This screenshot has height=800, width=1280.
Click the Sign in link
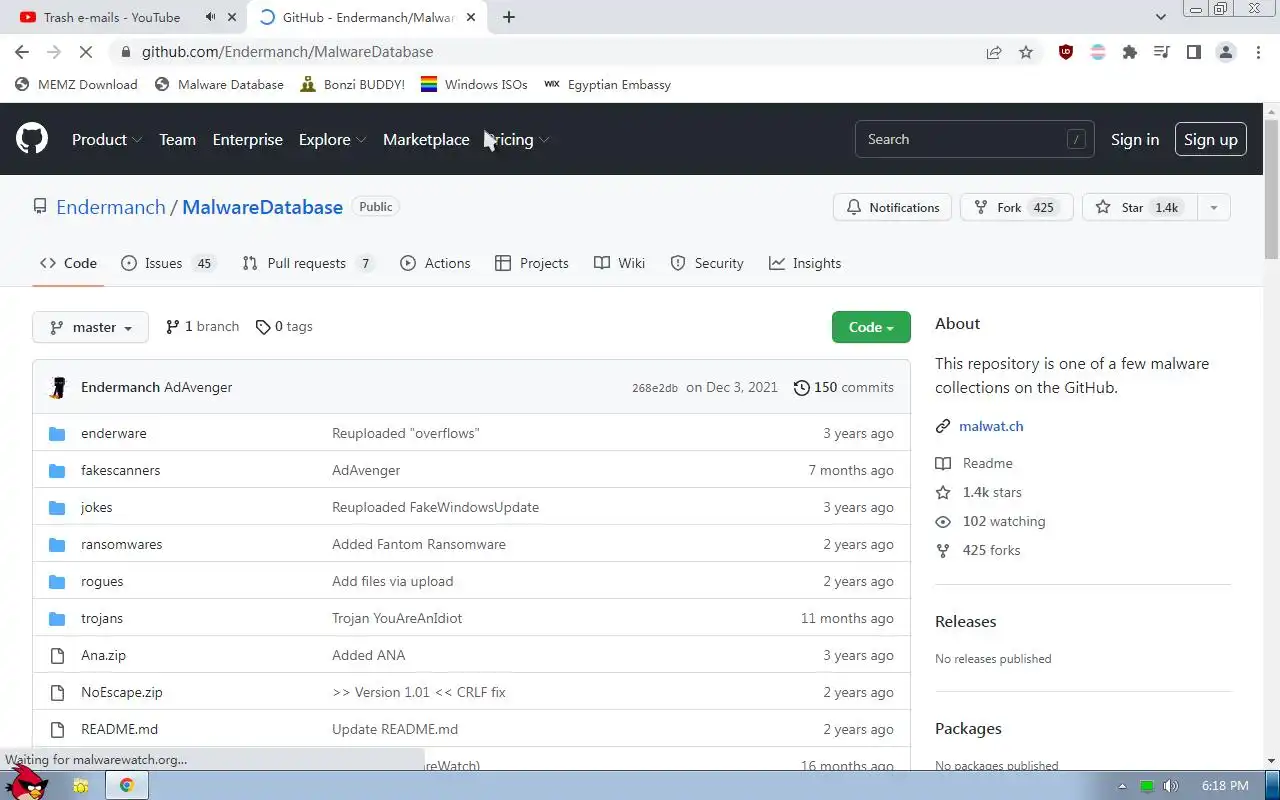[x=1135, y=140]
